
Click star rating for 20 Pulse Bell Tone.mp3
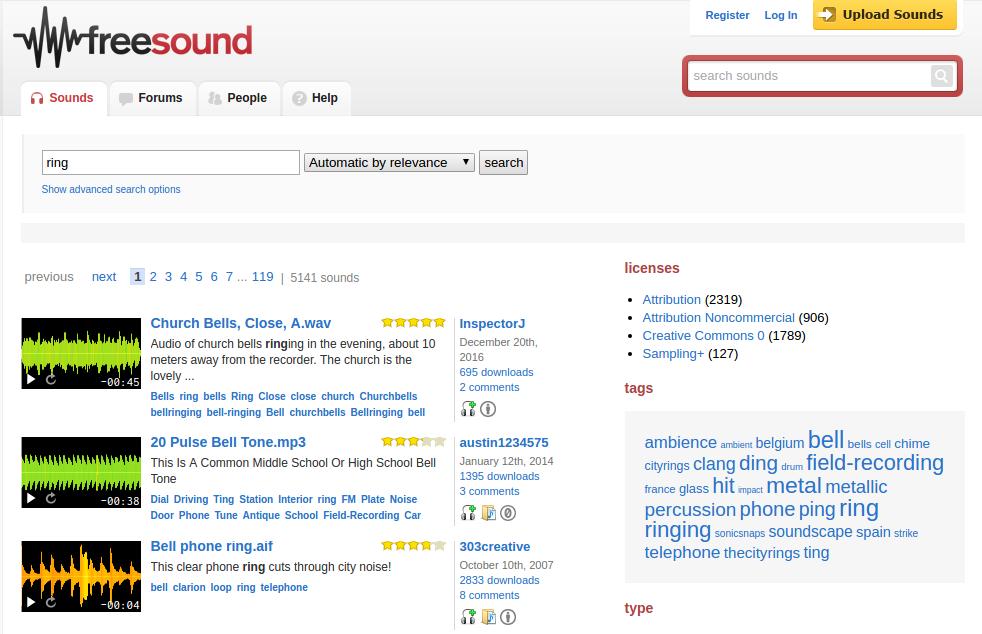tap(413, 442)
